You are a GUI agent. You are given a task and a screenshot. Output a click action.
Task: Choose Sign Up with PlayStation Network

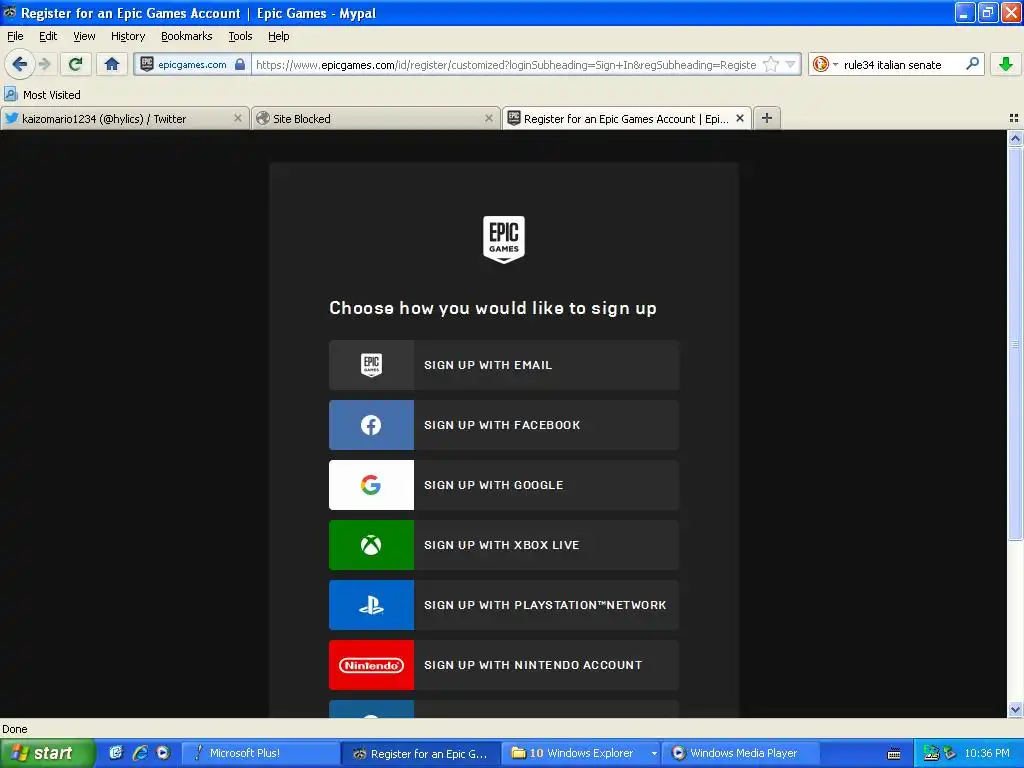point(504,605)
